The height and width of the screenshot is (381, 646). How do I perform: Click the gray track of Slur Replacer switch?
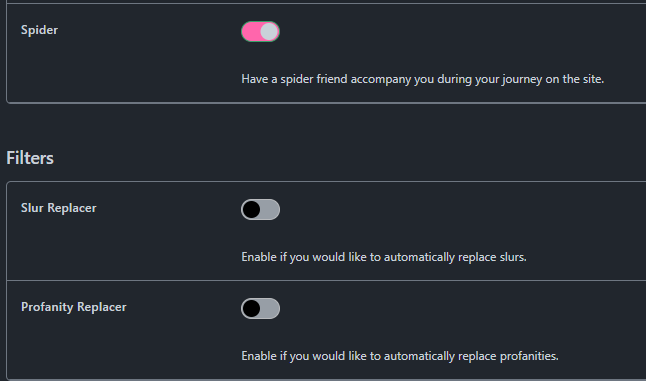[270, 210]
